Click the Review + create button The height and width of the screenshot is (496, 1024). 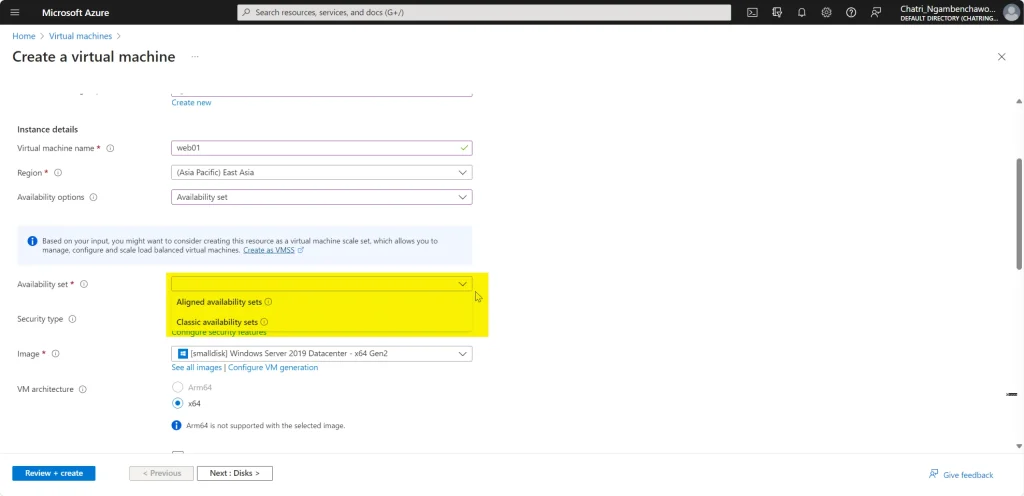pos(54,473)
